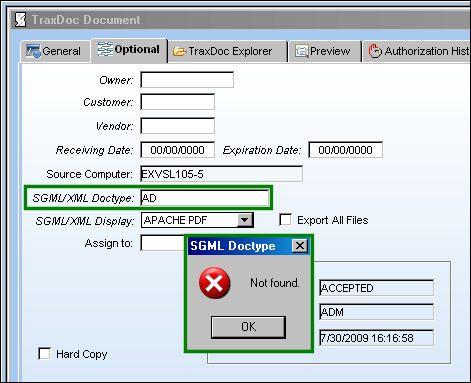Click the Owner input field
This screenshot has width=471, height=383.
pyautogui.click(x=187, y=80)
